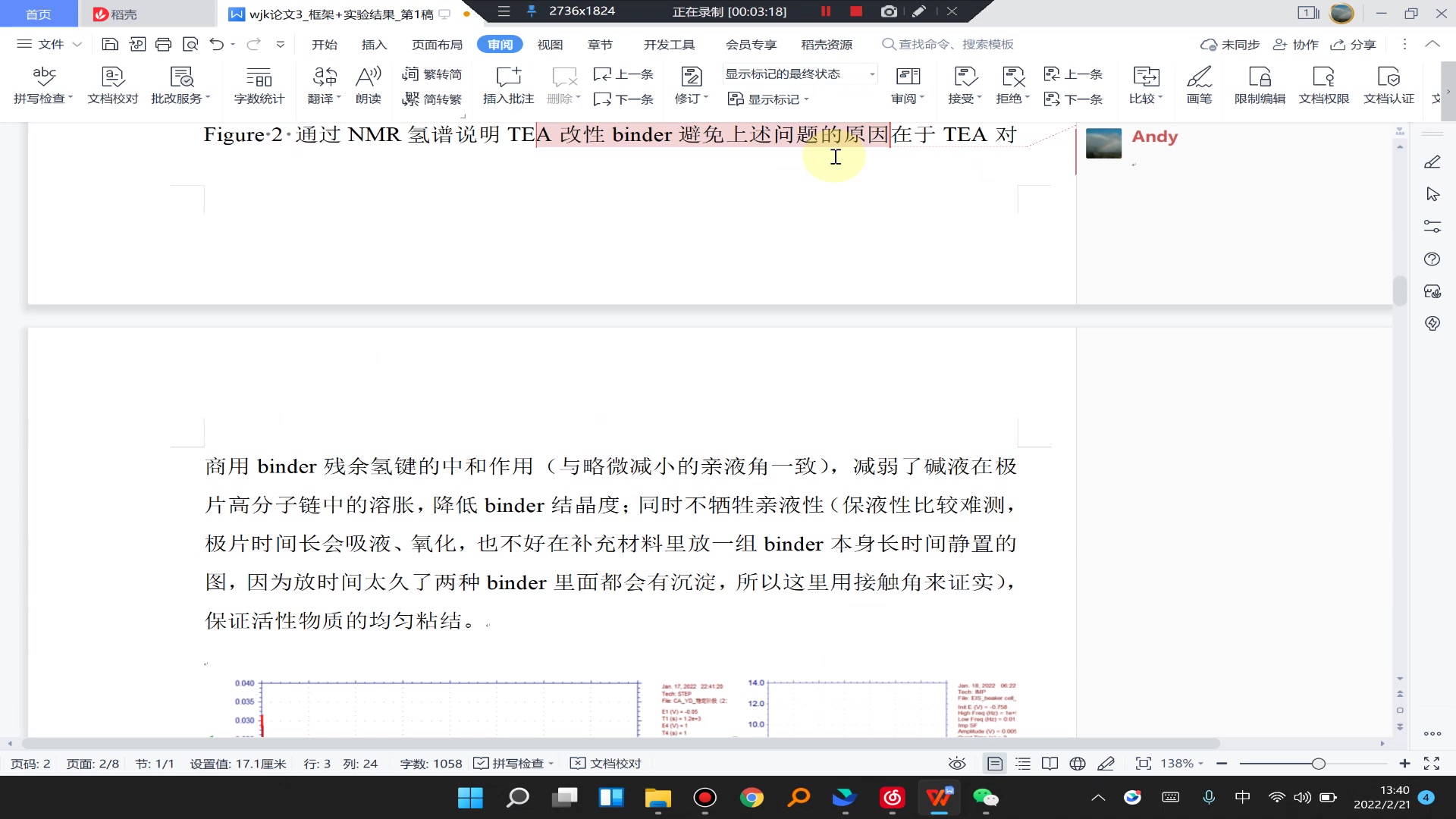Open the 视图 ribbon tab
The width and height of the screenshot is (1456, 819).
click(x=550, y=45)
